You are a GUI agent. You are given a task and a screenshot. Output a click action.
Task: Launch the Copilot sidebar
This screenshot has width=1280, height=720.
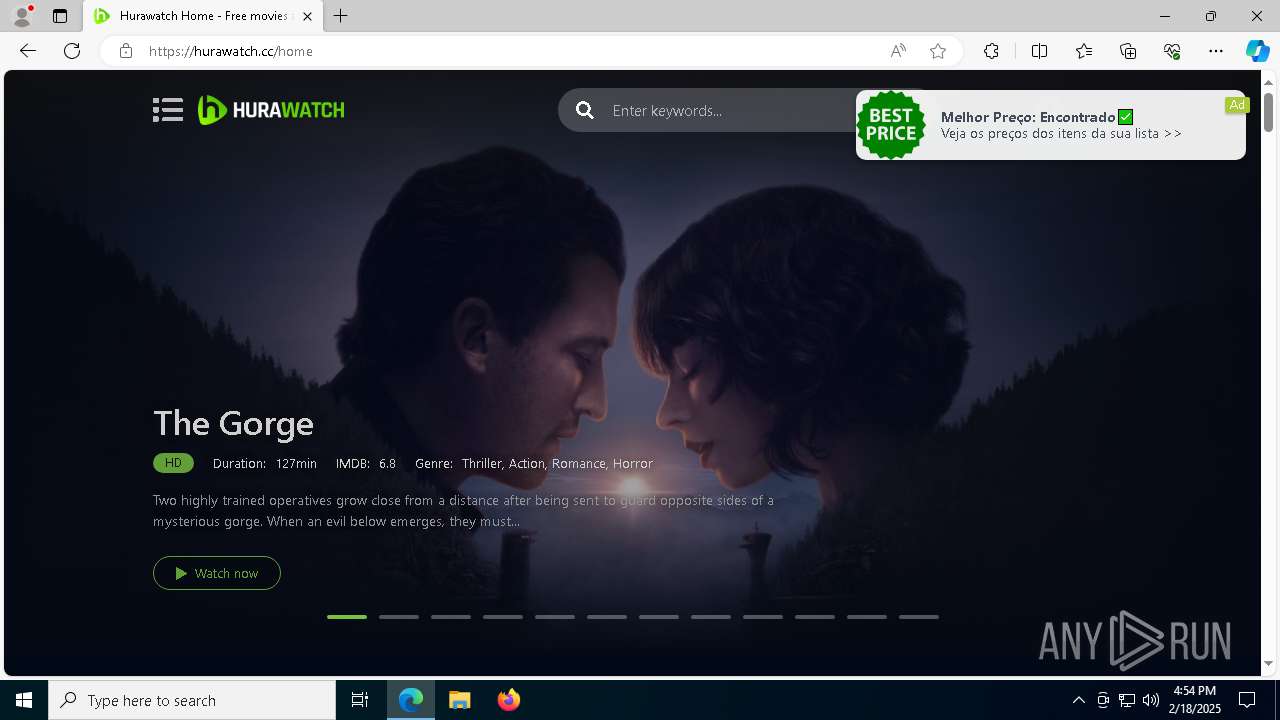pos(1257,51)
